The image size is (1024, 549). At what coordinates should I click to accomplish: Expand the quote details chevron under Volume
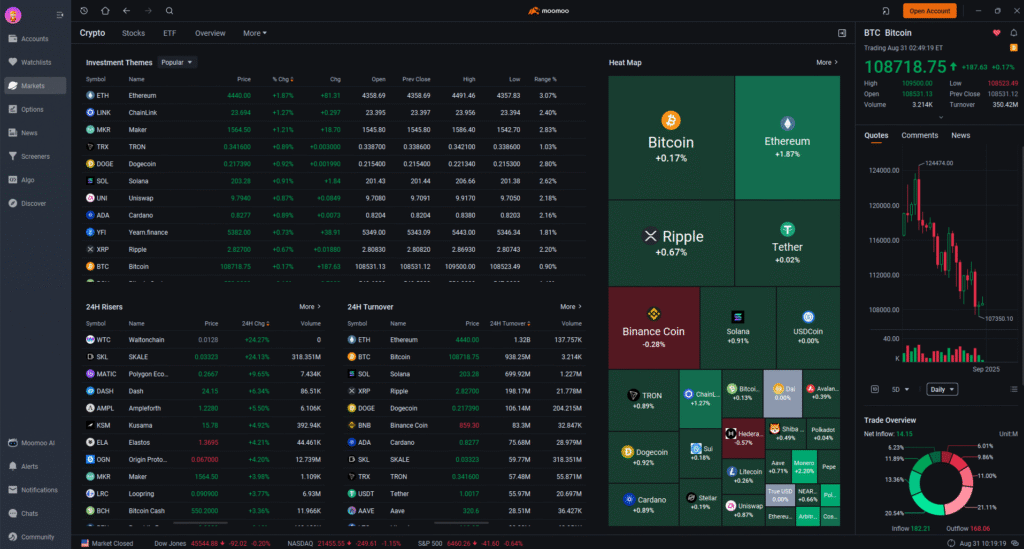pos(940,118)
